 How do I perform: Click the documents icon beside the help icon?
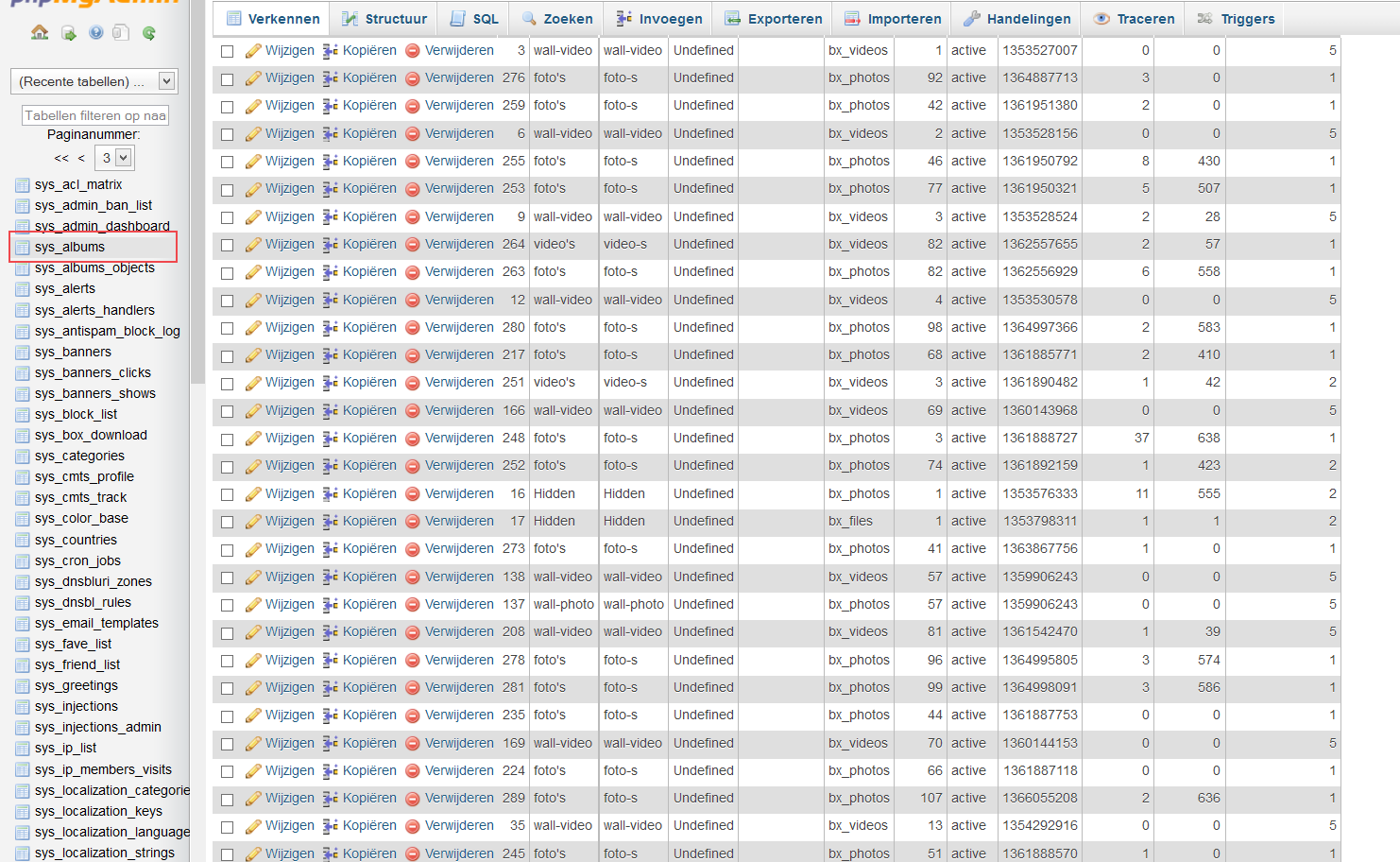tap(120, 33)
